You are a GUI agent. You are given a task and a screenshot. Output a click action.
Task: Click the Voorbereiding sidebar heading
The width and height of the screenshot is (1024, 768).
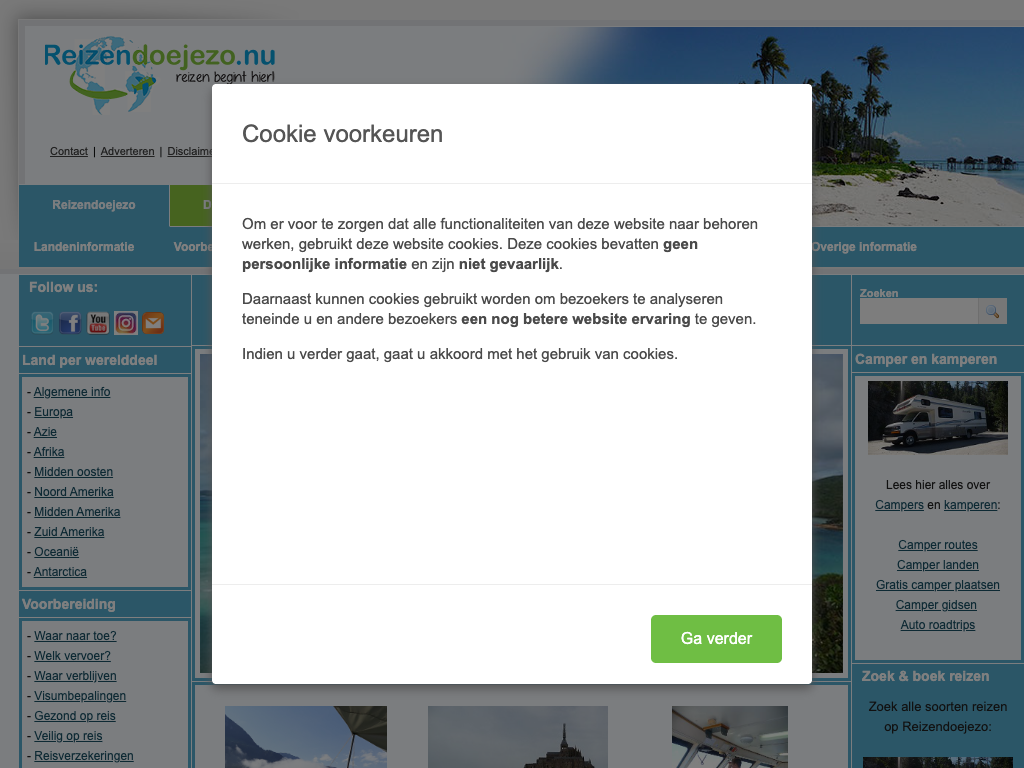[x=69, y=605]
